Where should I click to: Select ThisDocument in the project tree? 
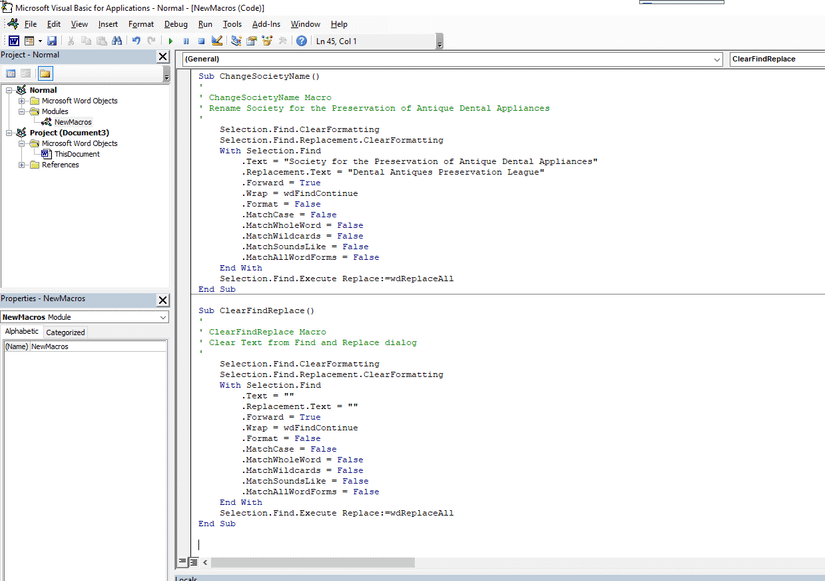click(76, 154)
